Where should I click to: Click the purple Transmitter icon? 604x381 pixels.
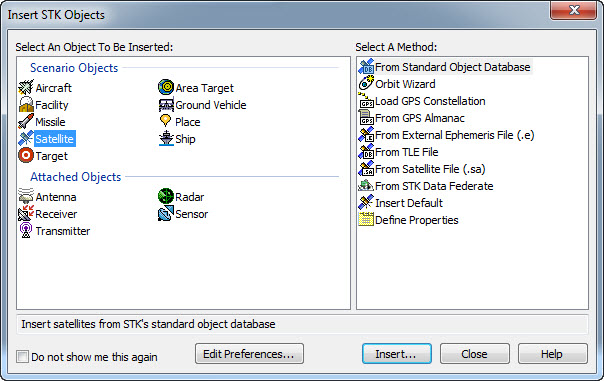26,230
